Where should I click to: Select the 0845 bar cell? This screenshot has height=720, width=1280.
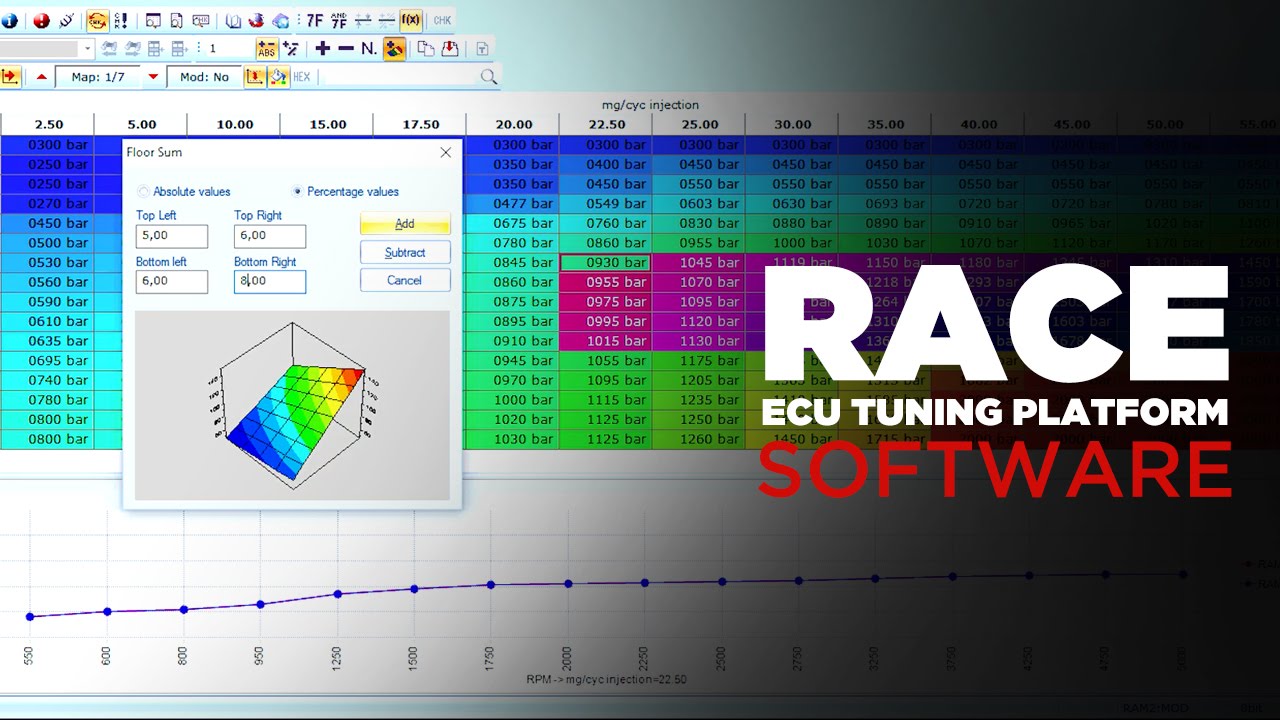coord(513,262)
